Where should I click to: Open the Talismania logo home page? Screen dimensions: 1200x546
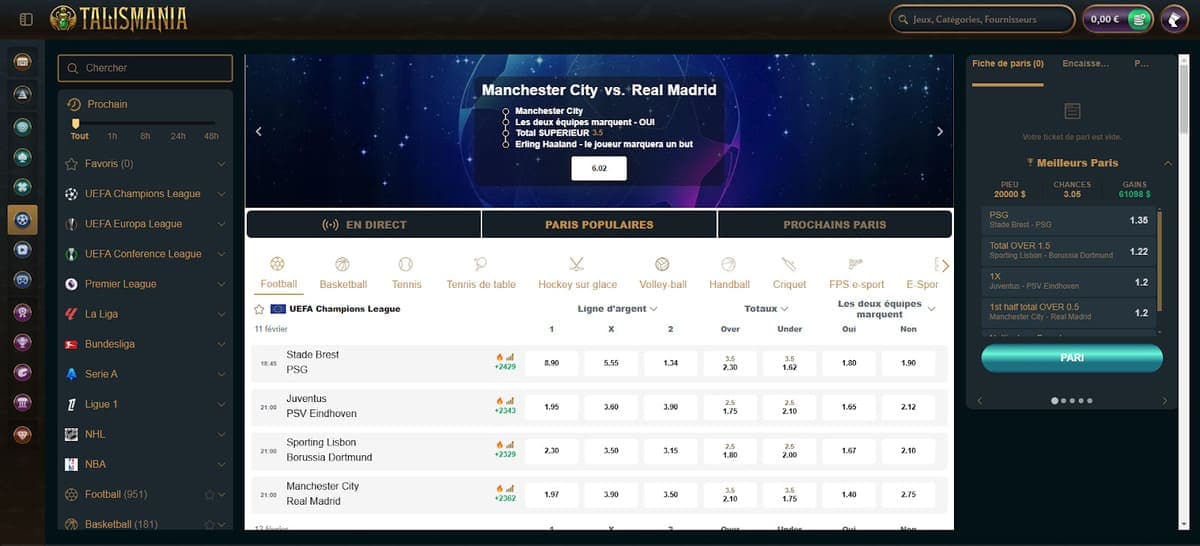point(119,18)
